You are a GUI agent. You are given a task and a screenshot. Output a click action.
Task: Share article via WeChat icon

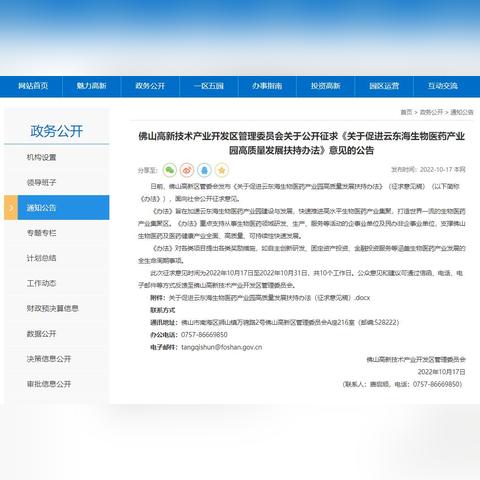tap(170, 170)
